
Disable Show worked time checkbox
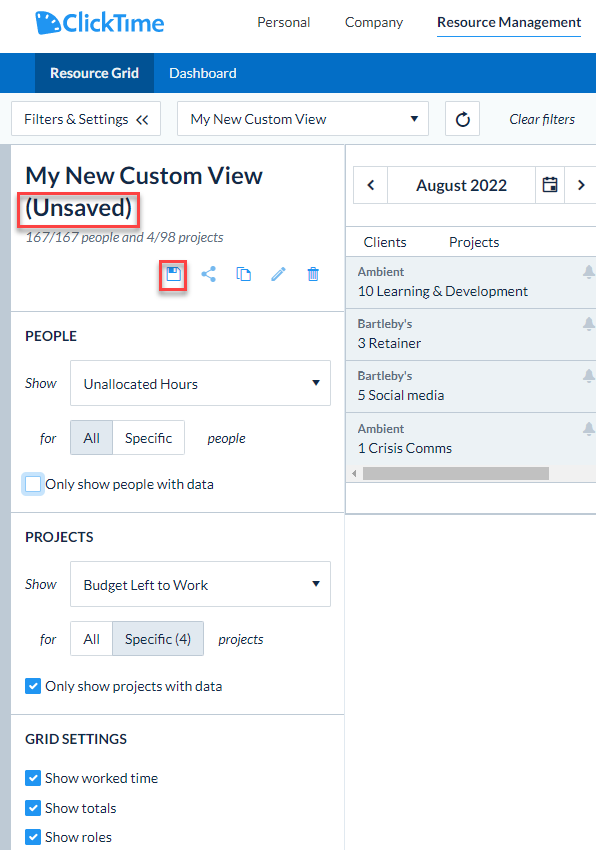pyautogui.click(x=33, y=778)
